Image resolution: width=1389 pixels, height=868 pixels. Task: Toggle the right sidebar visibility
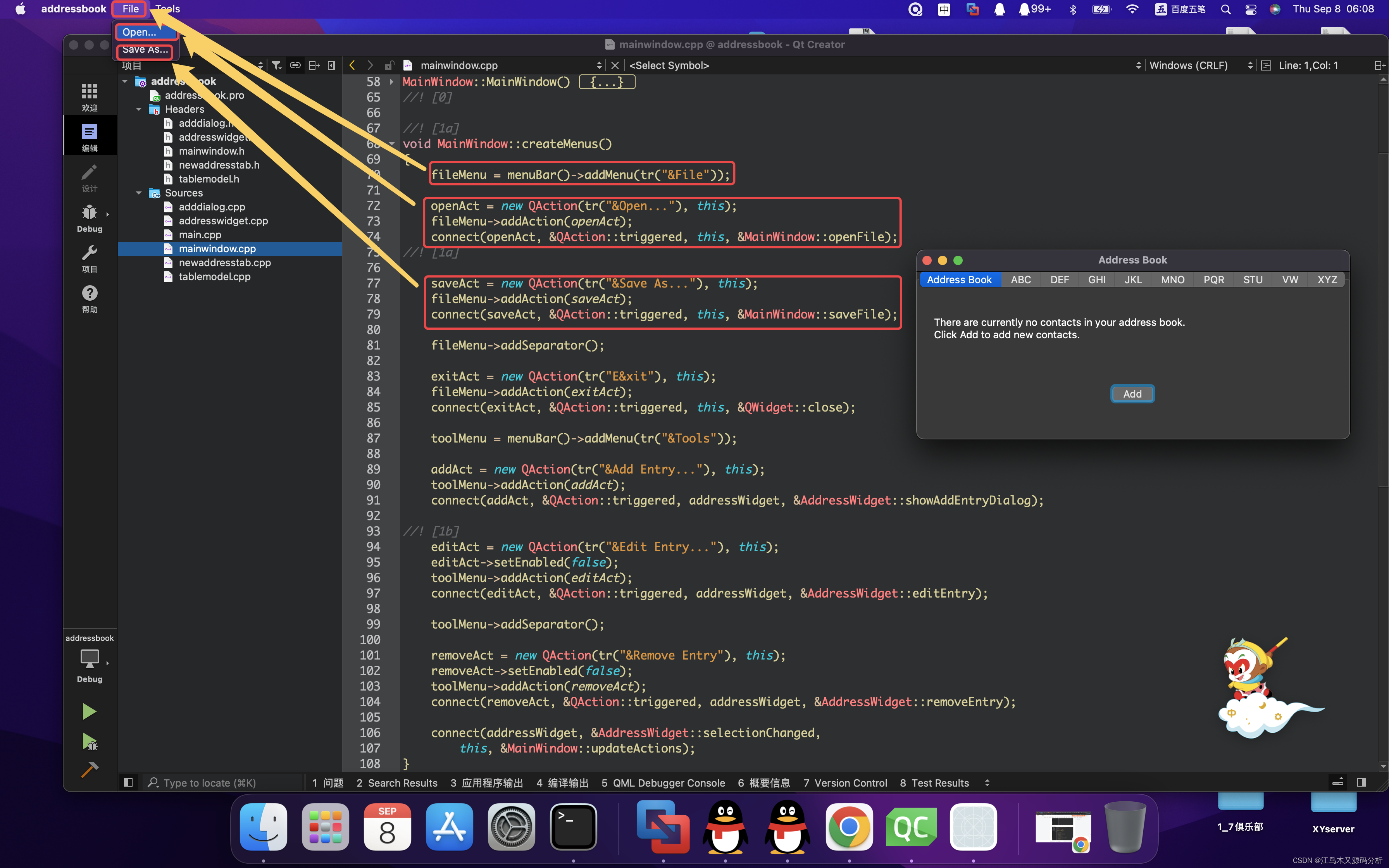pyautogui.click(x=1361, y=782)
